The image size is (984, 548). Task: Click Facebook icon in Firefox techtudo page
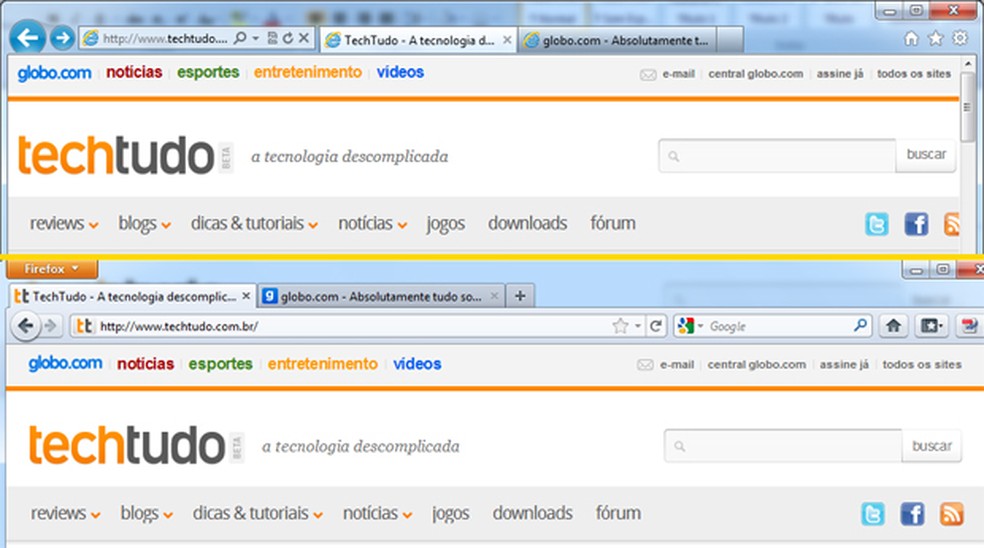point(912,513)
